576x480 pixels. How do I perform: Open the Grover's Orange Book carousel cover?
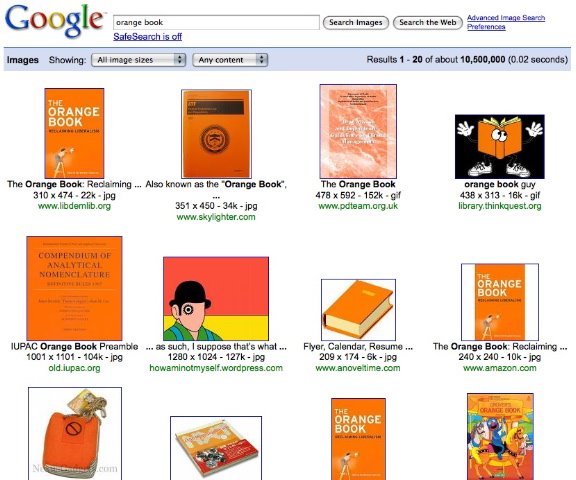(500, 437)
